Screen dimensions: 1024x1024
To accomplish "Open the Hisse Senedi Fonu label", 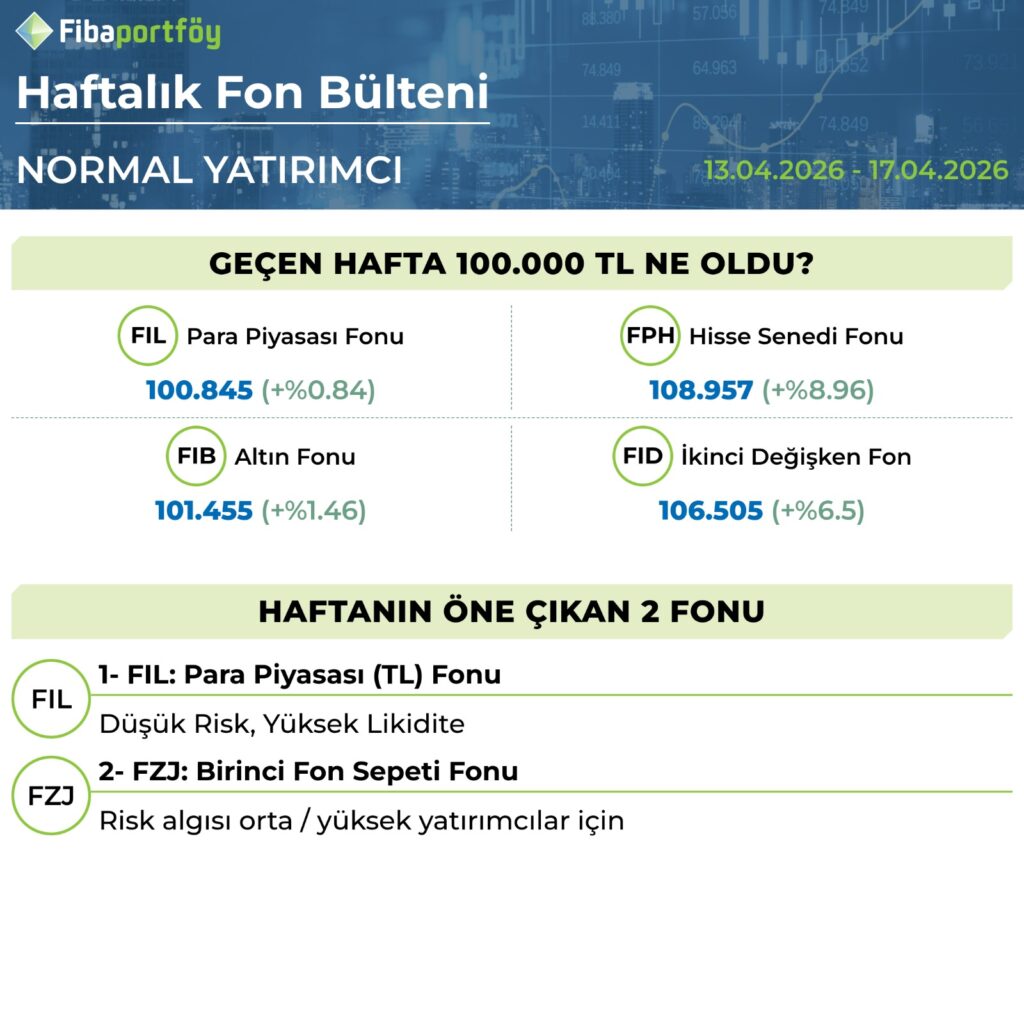I will 795,336.
